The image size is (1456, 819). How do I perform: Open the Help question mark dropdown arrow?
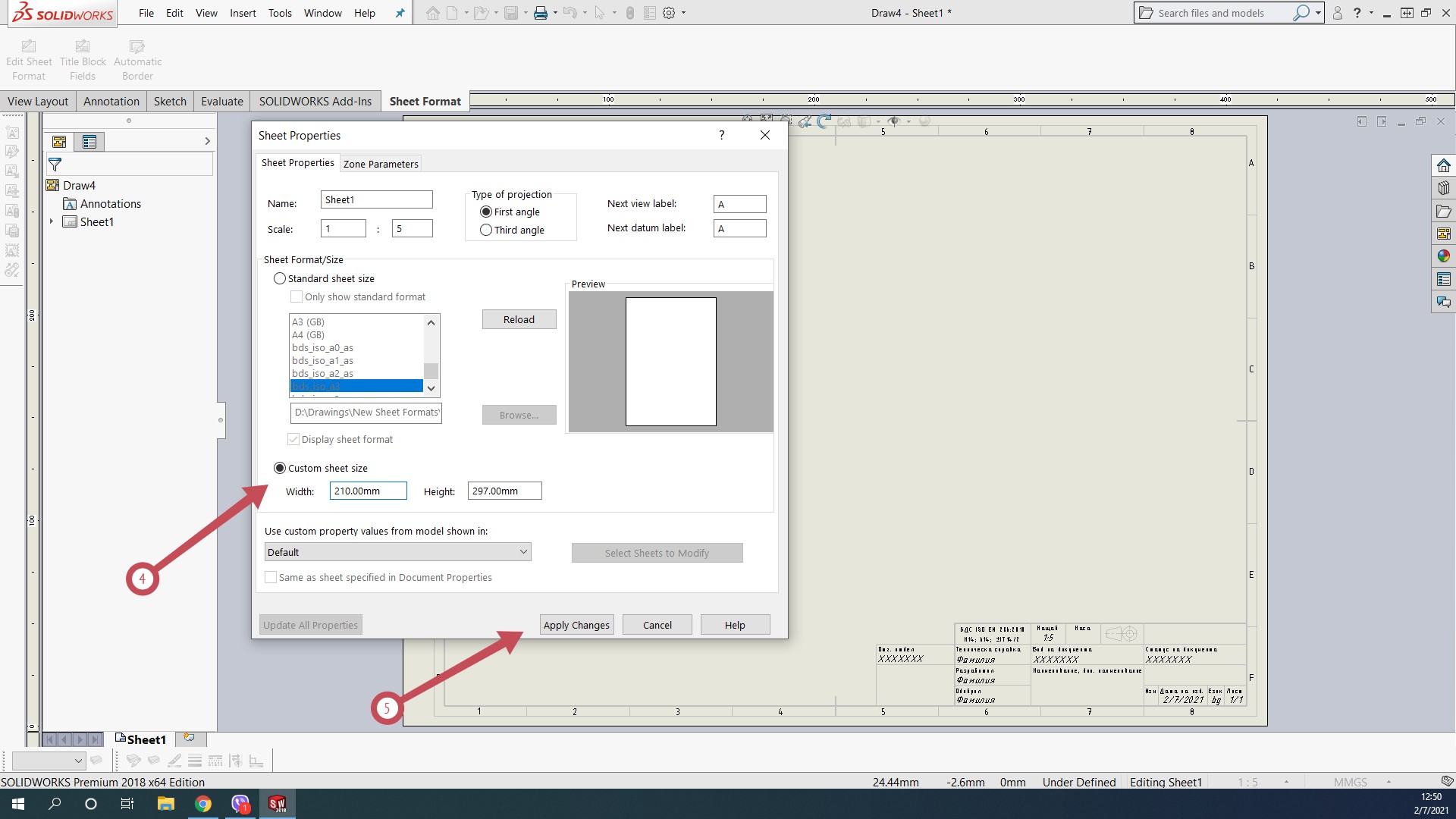(x=1371, y=13)
